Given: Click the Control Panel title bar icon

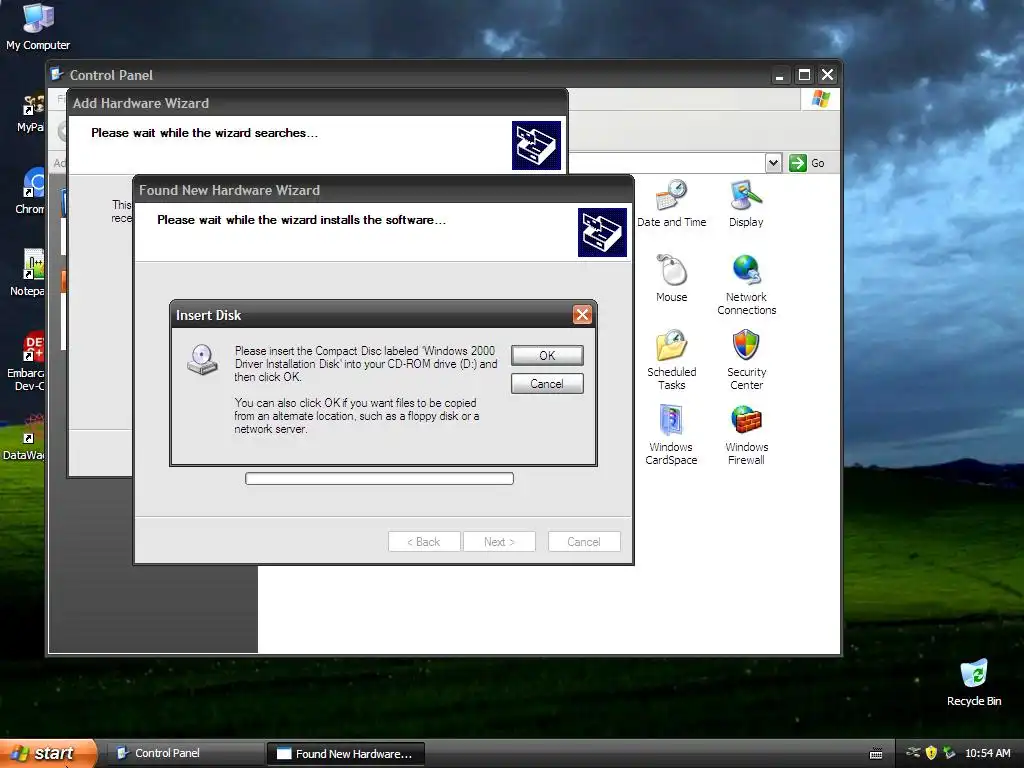Looking at the screenshot, I should [x=57, y=74].
